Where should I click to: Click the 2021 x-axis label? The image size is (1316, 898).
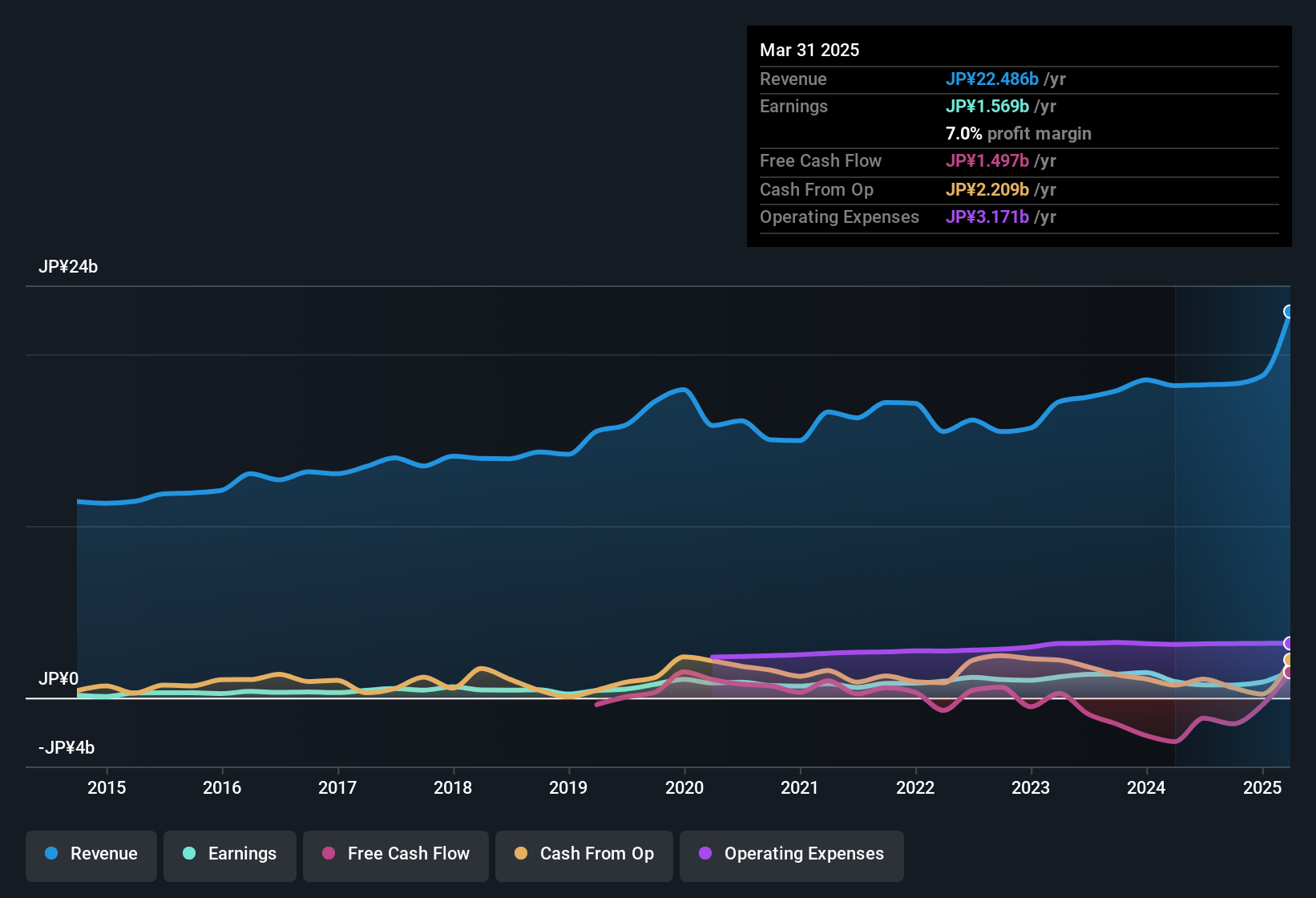(x=800, y=787)
